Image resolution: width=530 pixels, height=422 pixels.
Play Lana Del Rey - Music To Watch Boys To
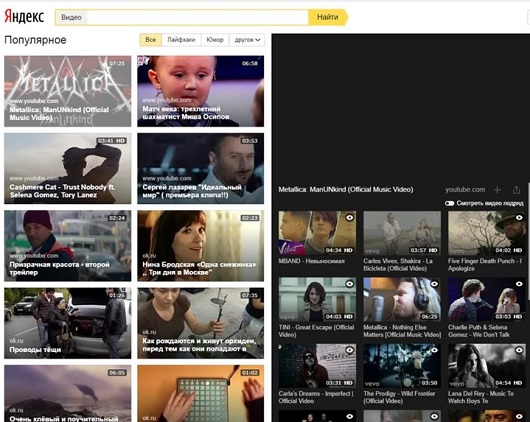point(487,366)
